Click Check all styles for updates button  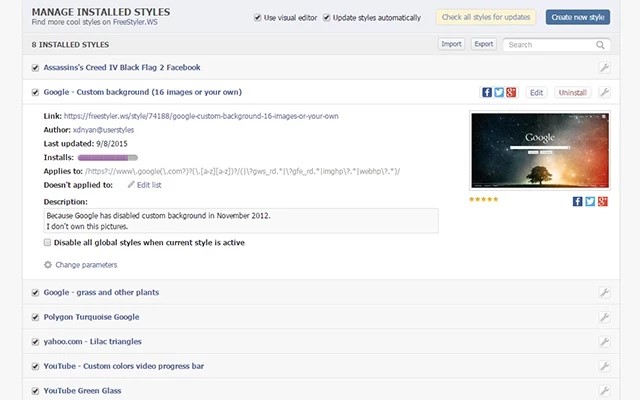[486, 17]
